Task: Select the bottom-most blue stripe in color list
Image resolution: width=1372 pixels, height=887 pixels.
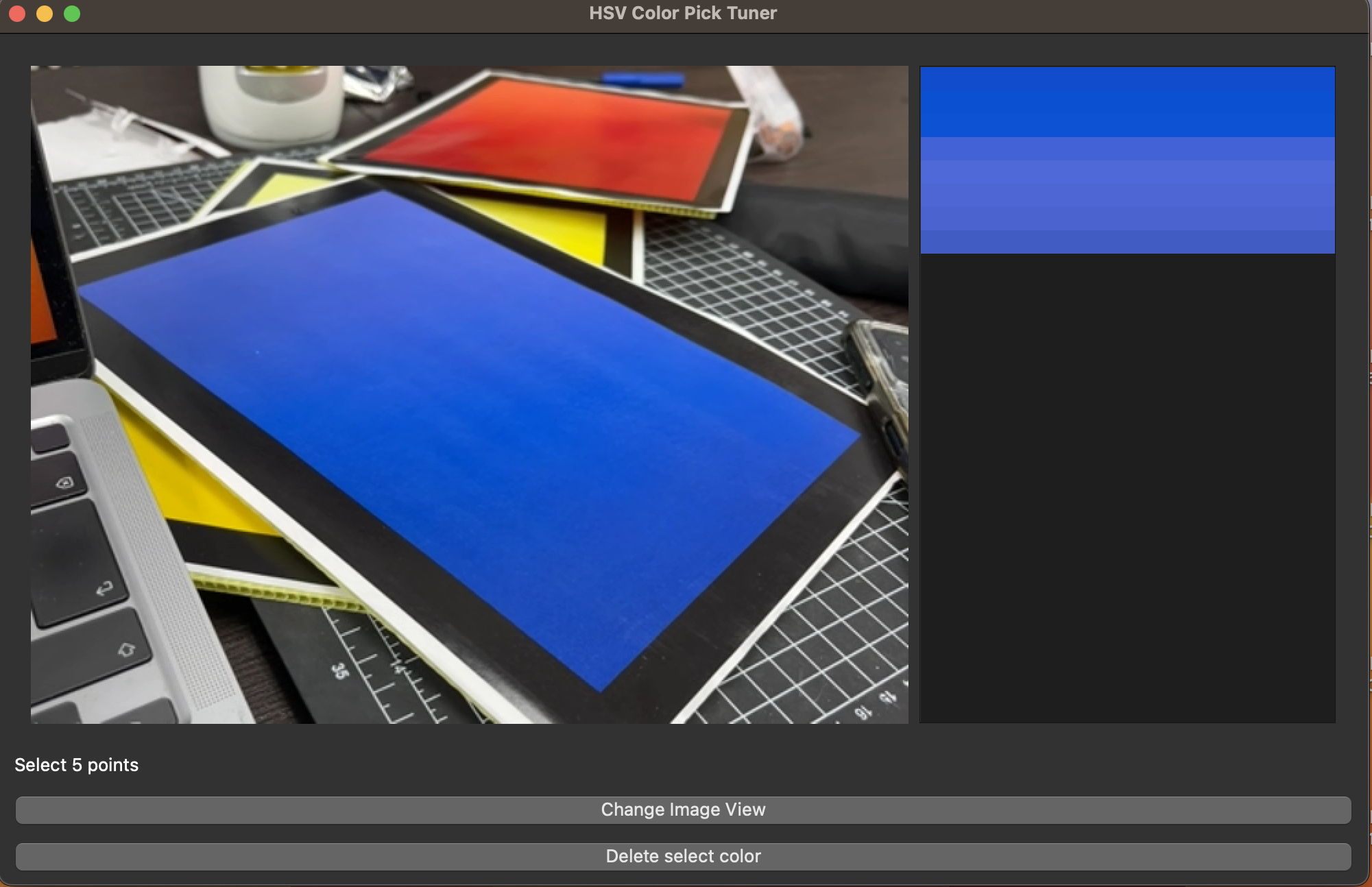Action: [x=1127, y=243]
